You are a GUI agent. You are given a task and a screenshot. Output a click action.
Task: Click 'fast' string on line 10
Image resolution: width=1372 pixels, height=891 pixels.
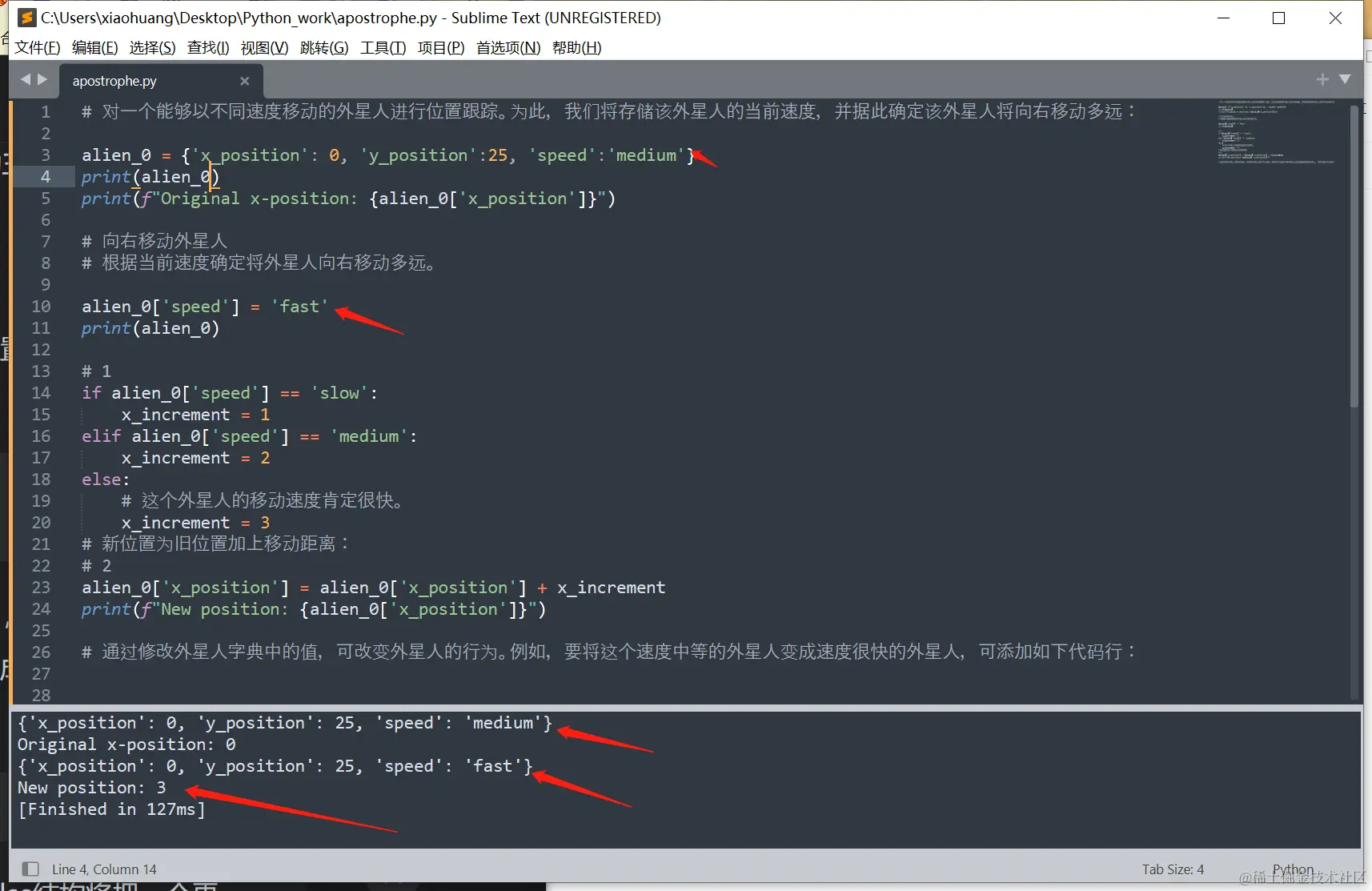click(300, 307)
